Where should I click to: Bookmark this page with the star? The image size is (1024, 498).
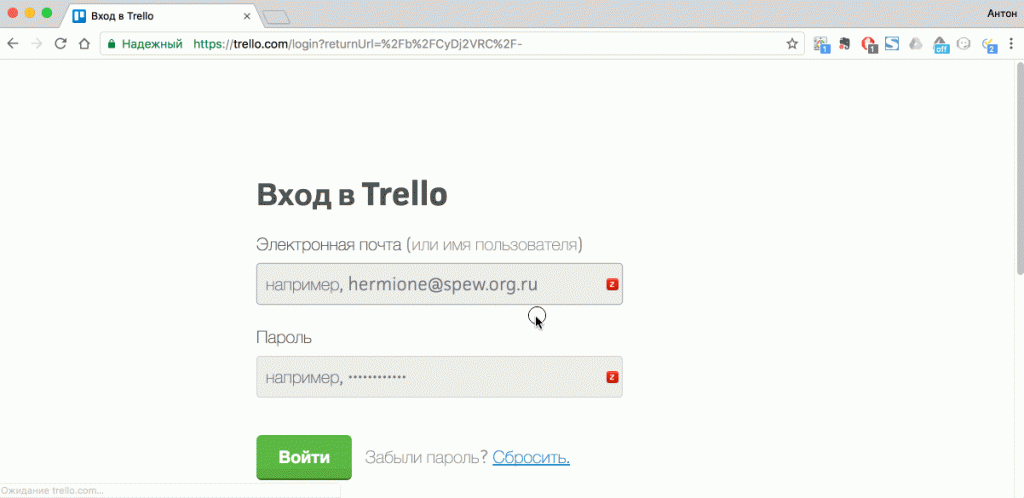792,44
